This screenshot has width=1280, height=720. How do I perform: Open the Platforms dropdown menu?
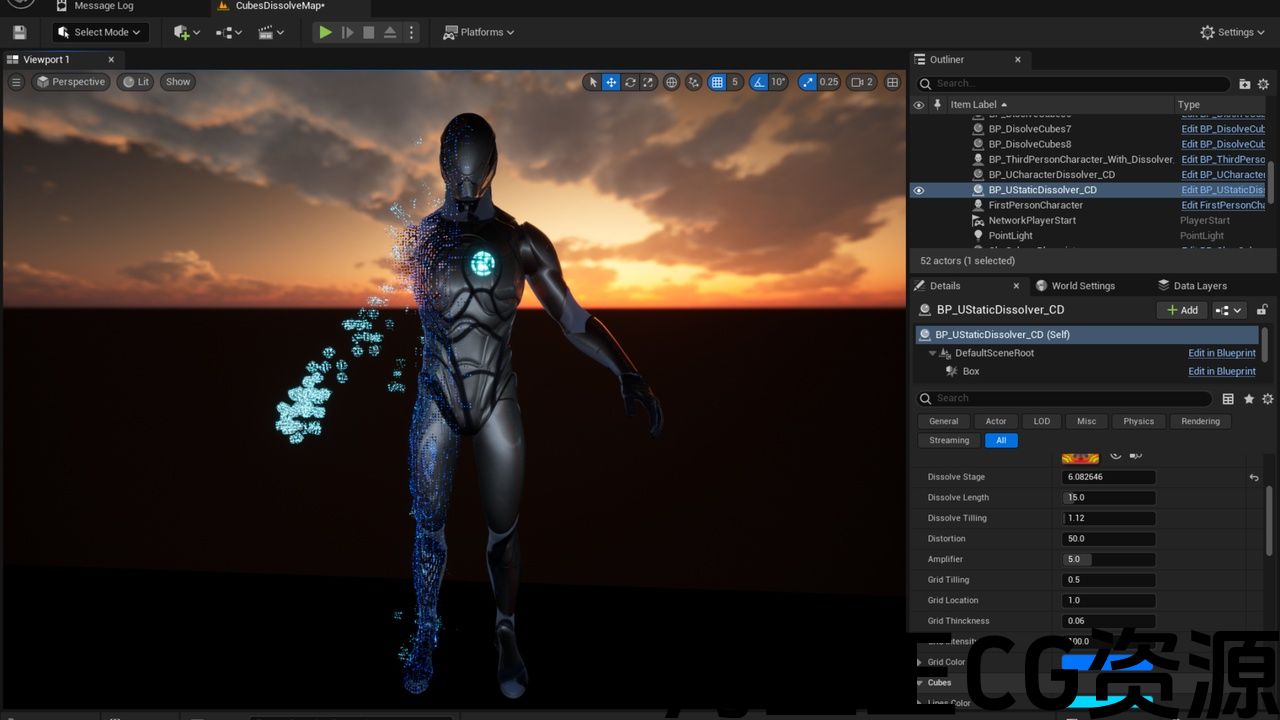tap(479, 32)
